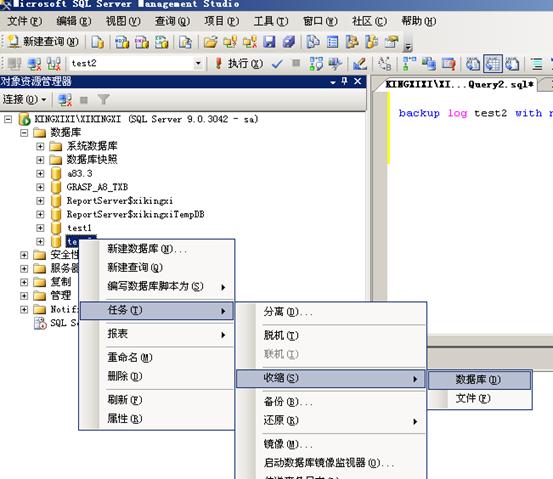The height and width of the screenshot is (479, 553).
Task: Click the filter funnel icon in Object Explorer
Action: (x=103, y=100)
